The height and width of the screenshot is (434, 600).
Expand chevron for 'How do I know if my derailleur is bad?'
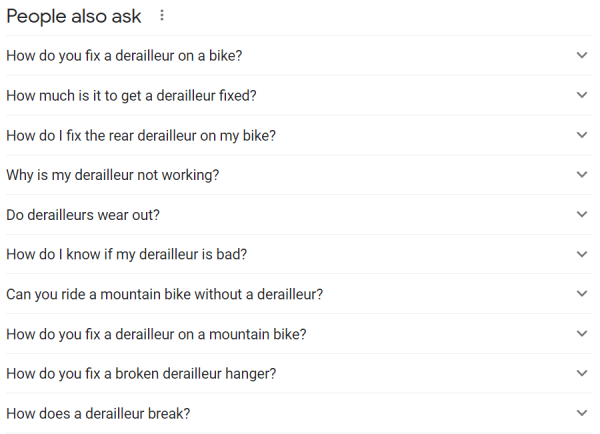pyautogui.click(x=582, y=254)
